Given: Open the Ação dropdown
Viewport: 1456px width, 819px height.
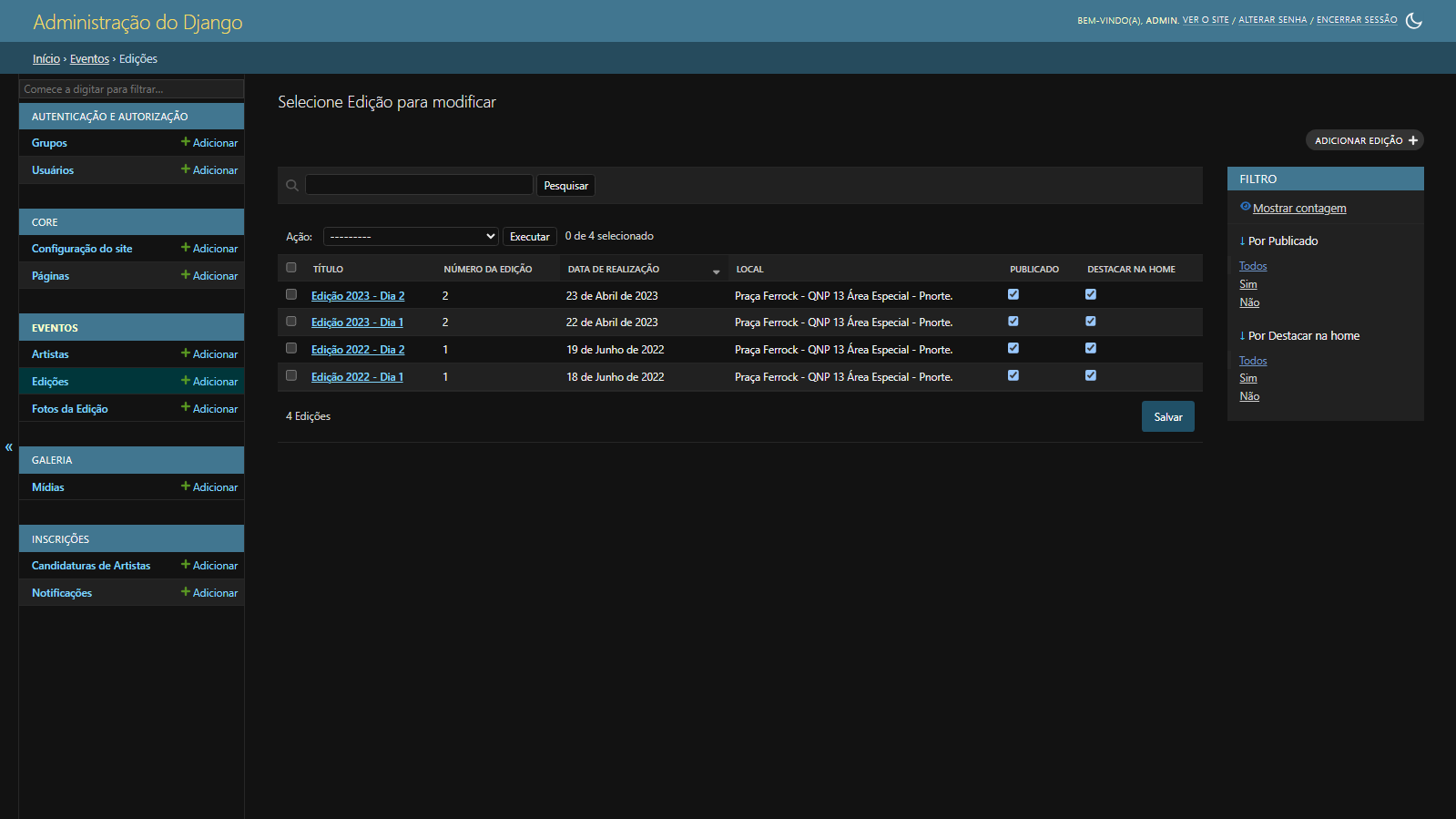Looking at the screenshot, I should click(411, 236).
